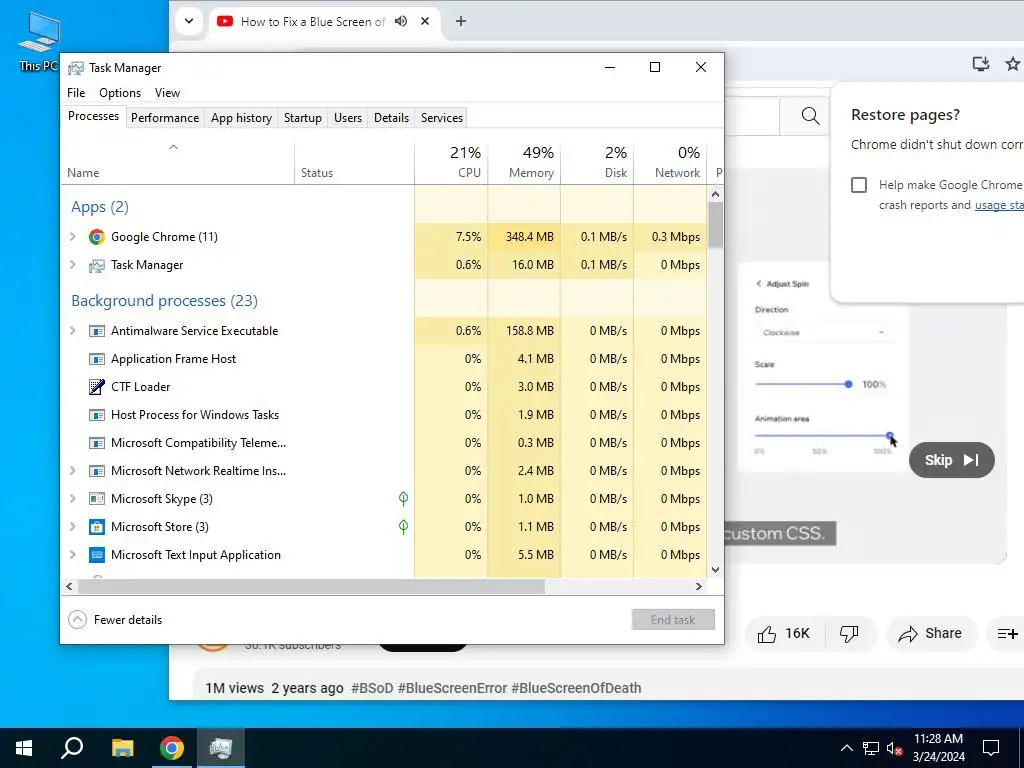This screenshot has height=768, width=1024.
Task: Expand the Microsoft Network Realtime Inspection row
Action: click(x=73, y=471)
